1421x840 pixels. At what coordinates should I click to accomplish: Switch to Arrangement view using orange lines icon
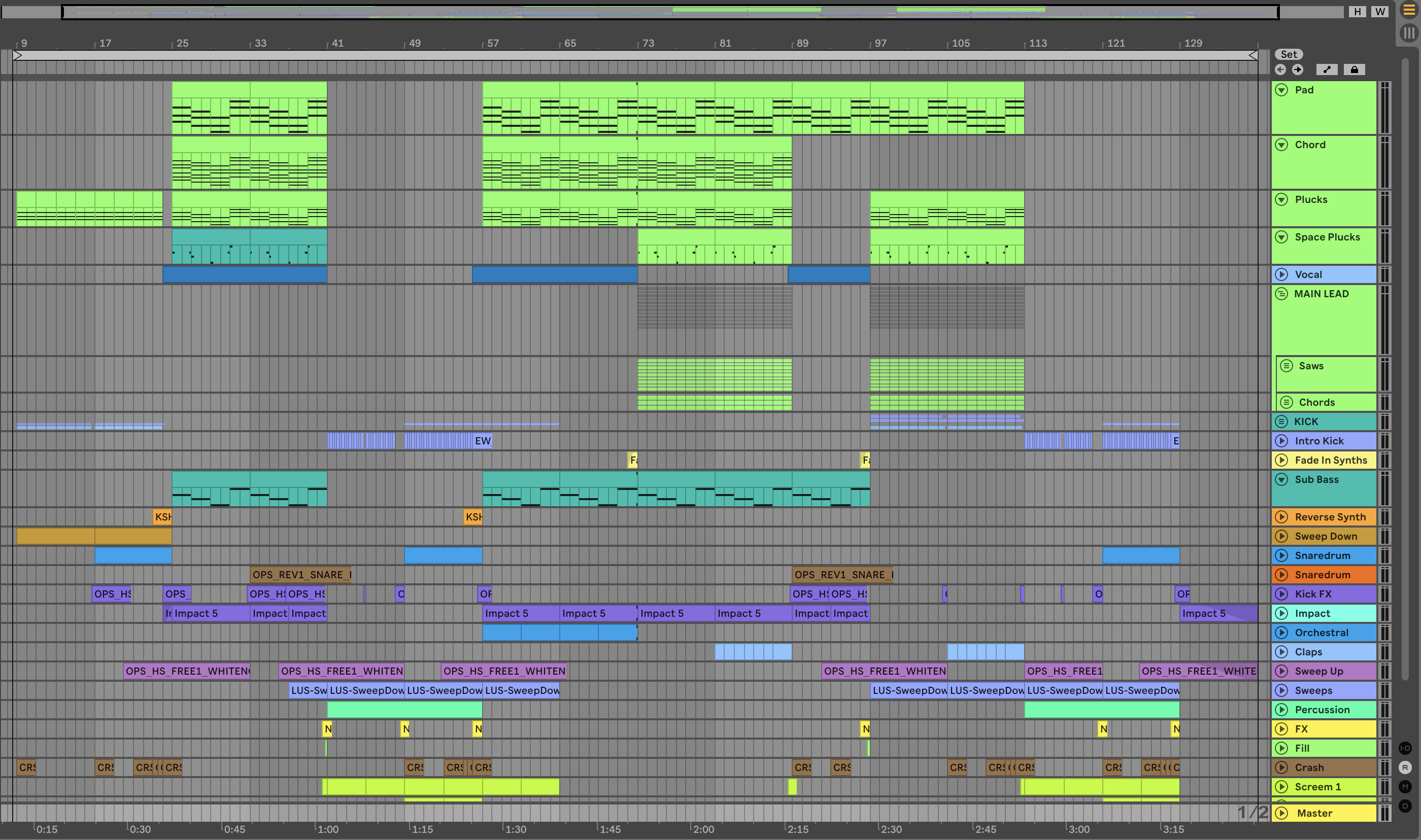1409,10
